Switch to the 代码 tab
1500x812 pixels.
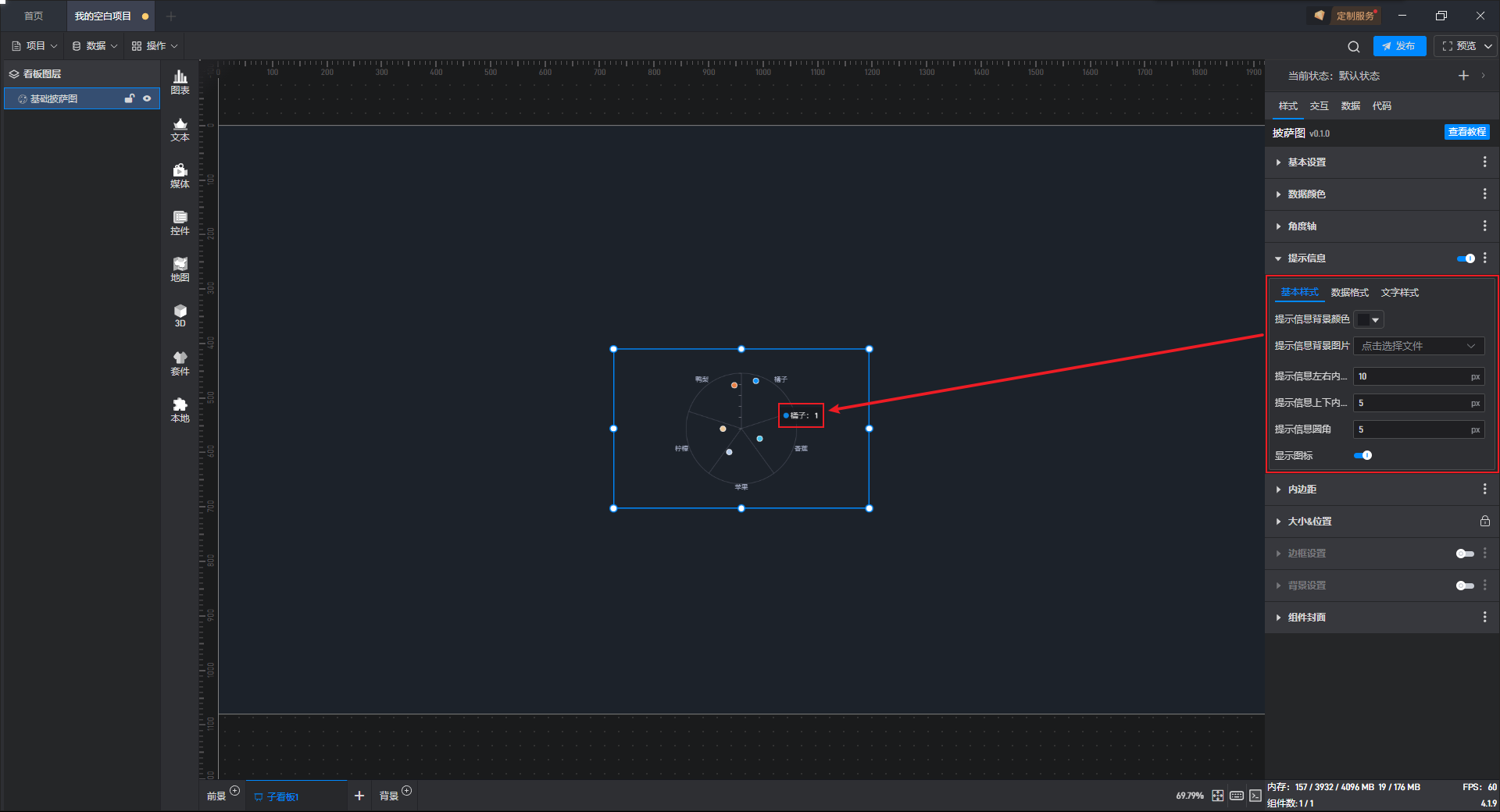point(1381,106)
